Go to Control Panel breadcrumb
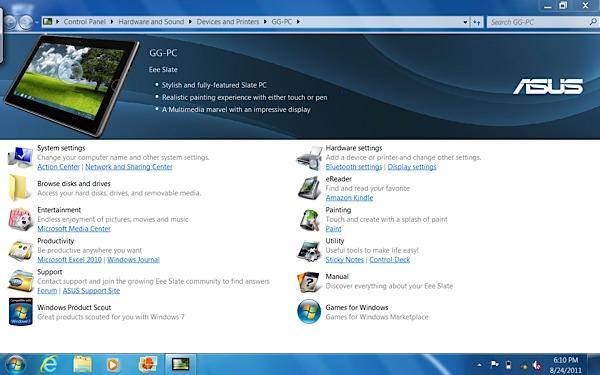The height and width of the screenshot is (375, 600). click(85, 22)
